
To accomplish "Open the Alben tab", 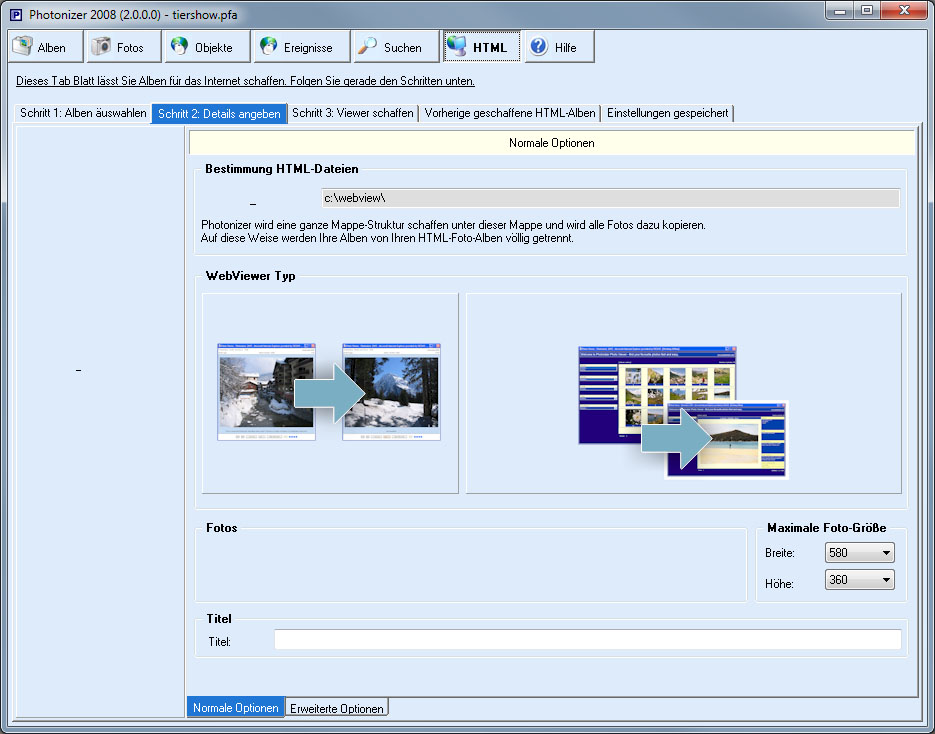I will (45, 47).
